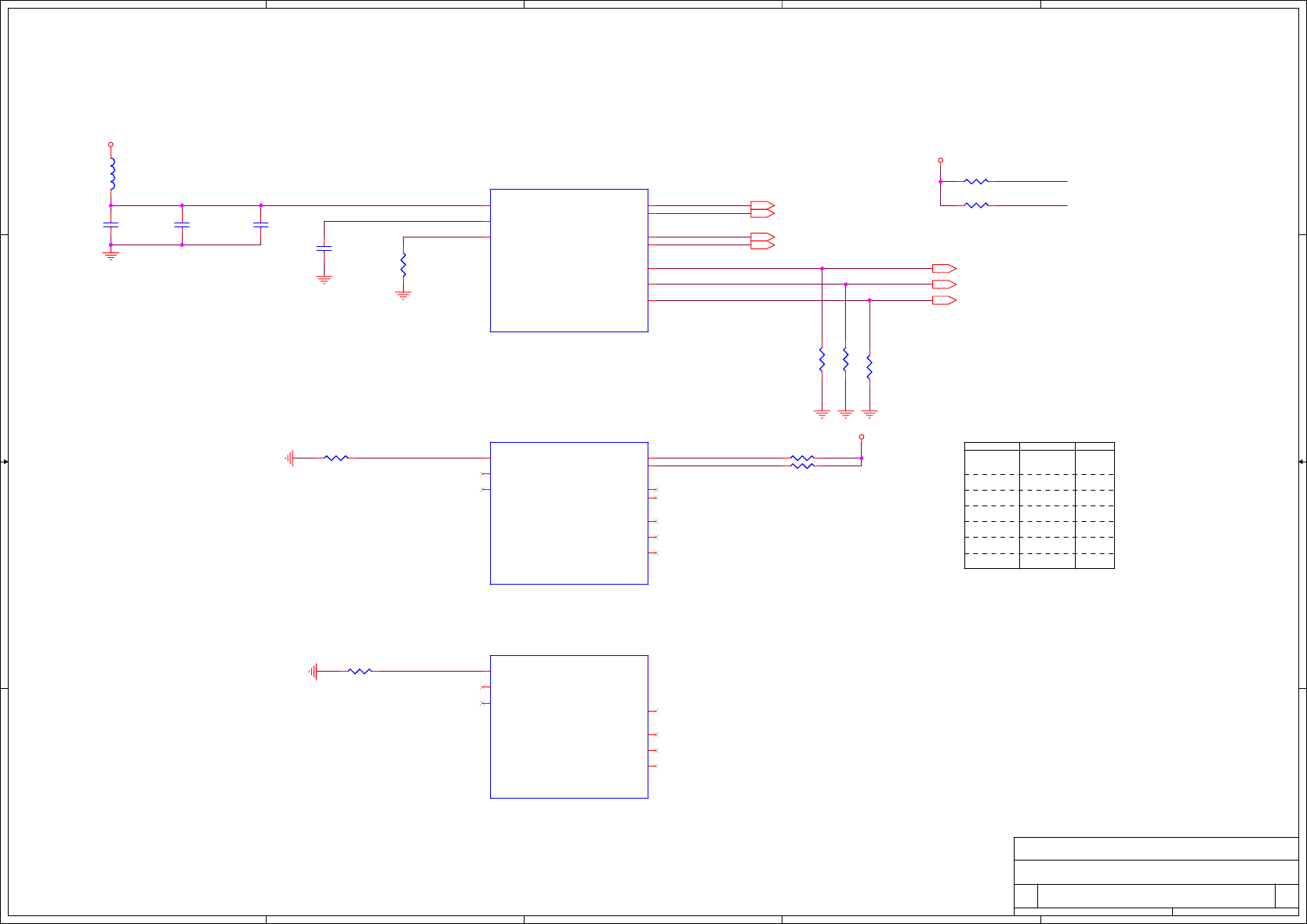Click the sideways ground symbol left of the middle IC
Screen dimensions: 1307x924
click(289, 458)
